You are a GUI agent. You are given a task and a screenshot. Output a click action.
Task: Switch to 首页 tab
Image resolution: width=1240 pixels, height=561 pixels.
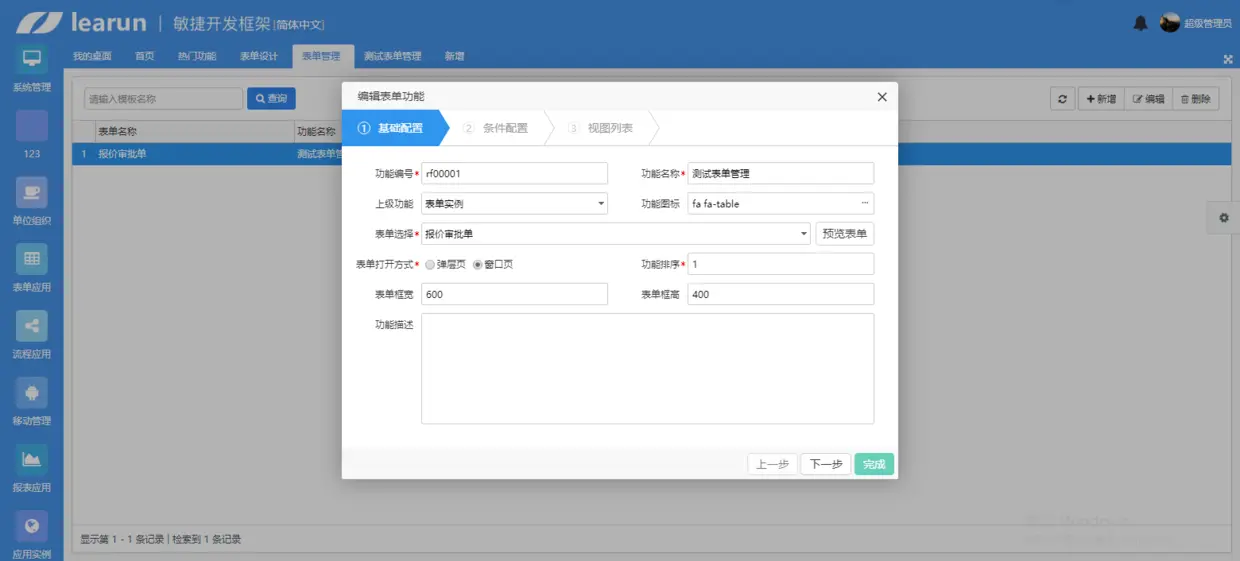145,57
